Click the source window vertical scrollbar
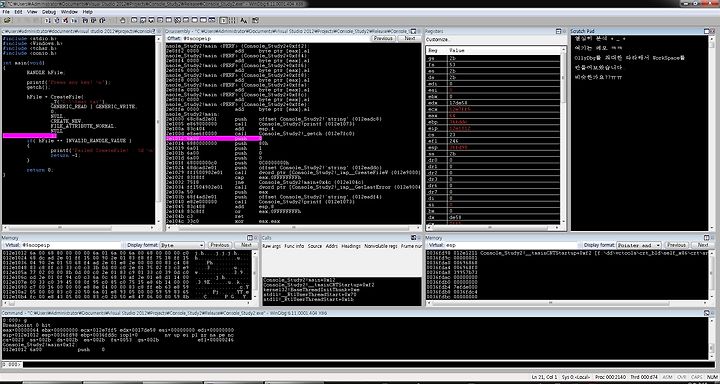 [158, 130]
